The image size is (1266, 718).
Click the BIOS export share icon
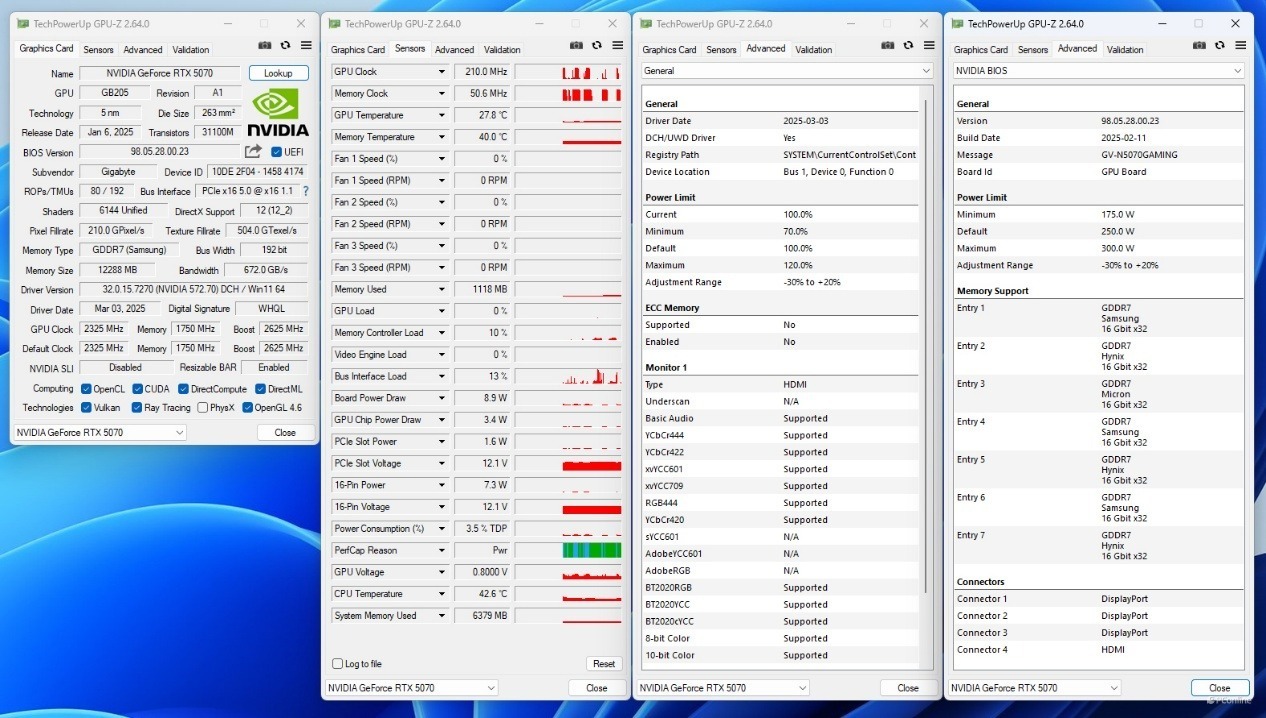(253, 152)
